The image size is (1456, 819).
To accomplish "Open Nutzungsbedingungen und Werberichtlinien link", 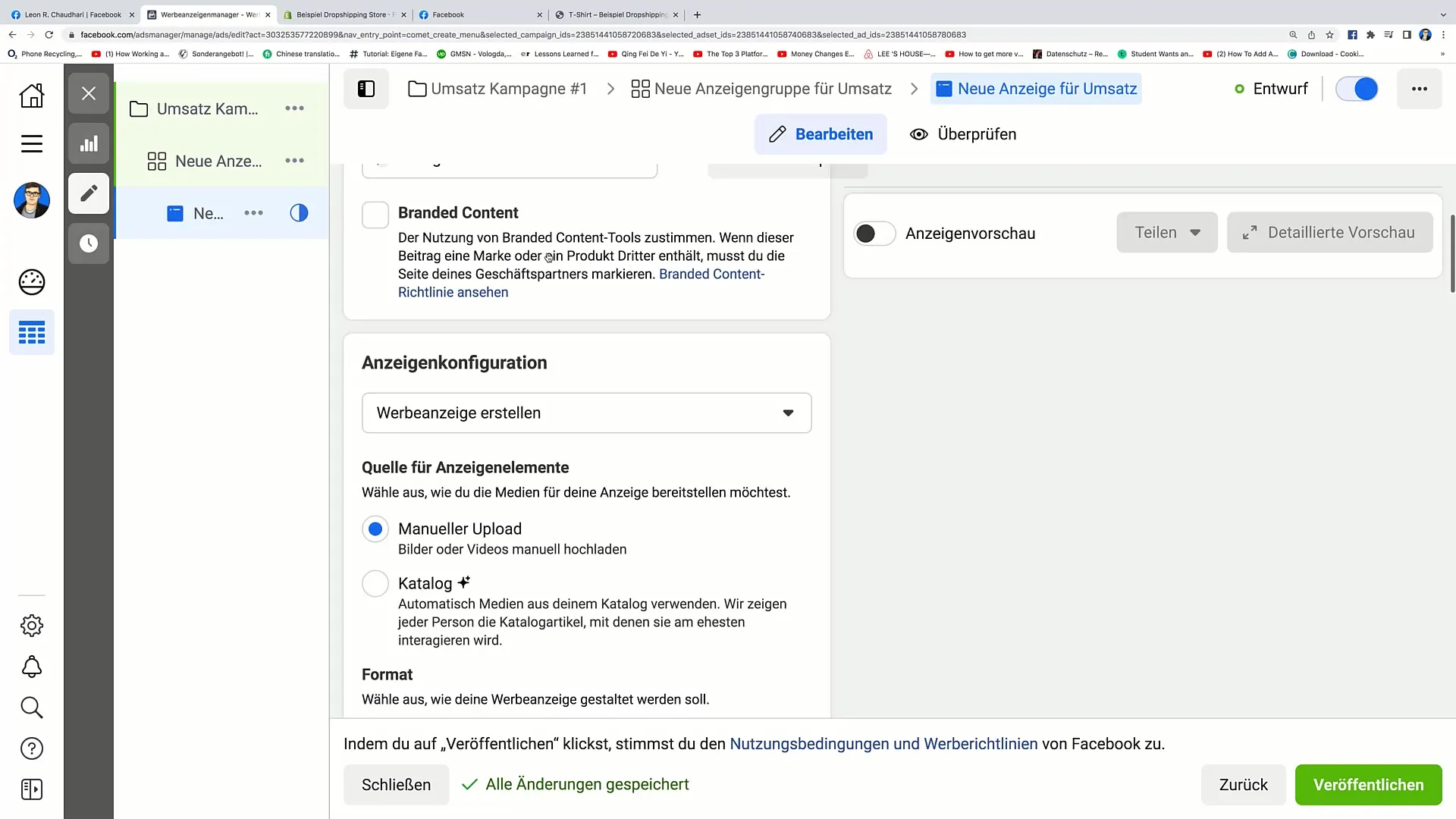I will click(x=883, y=744).
